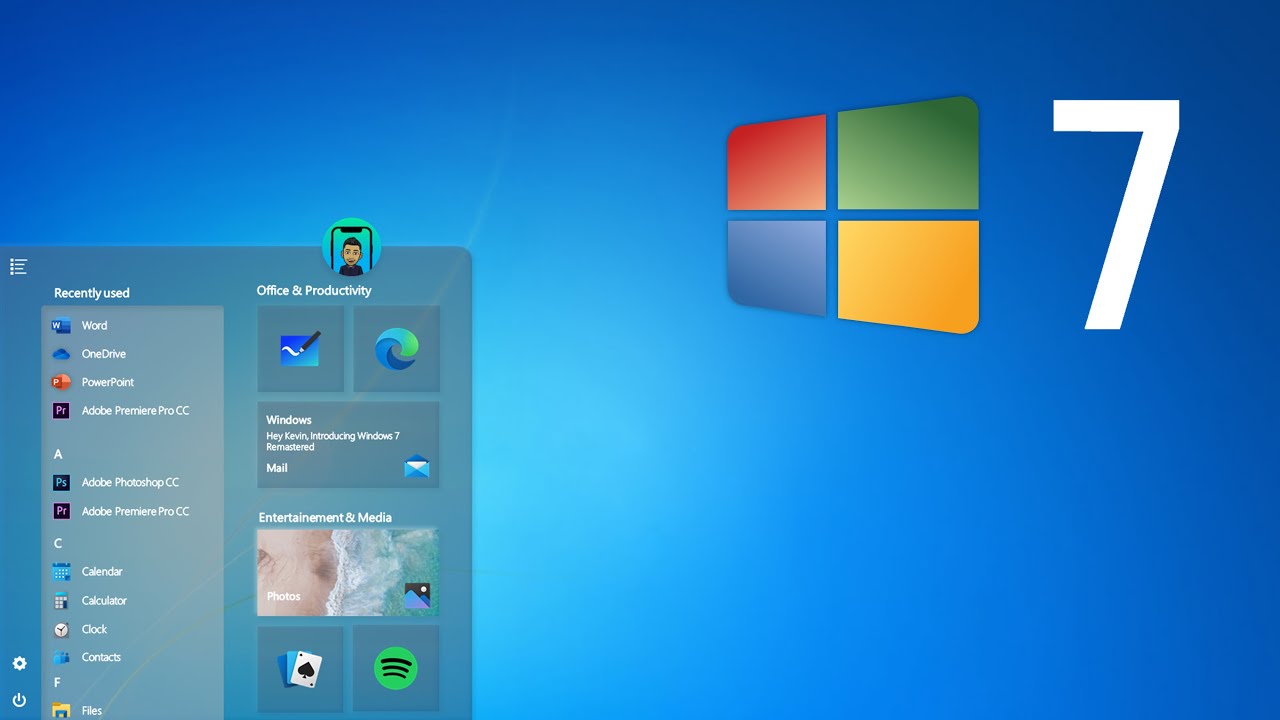The width and height of the screenshot is (1280, 720).
Task: Open the Photos tile
Action: coord(348,572)
